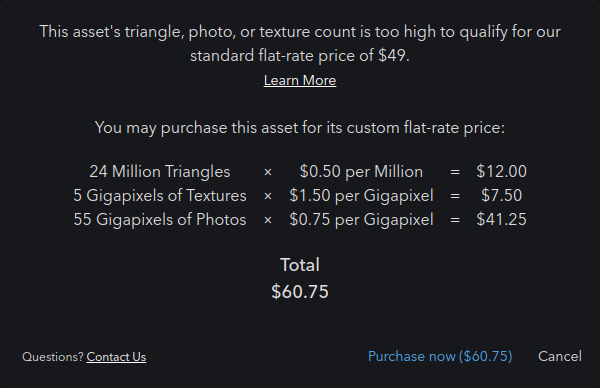
Task: Click the custom flat-rate price sentence
Action: [x=300, y=127]
